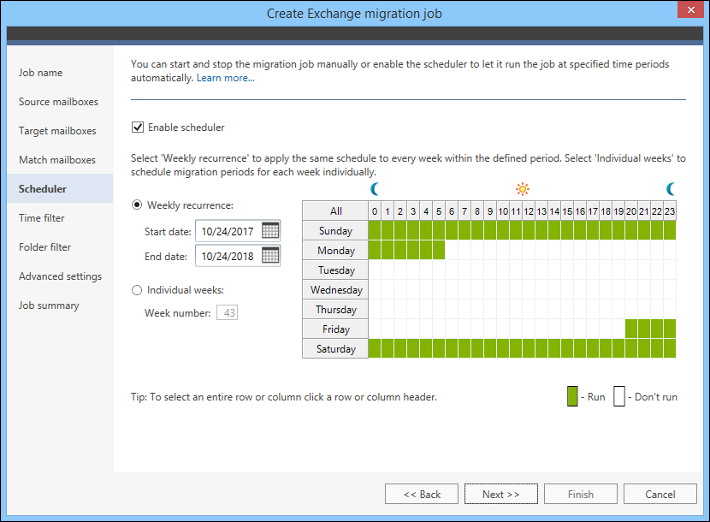Select hour 20 column header
710x522 pixels.
pyautogui.click(x=631, y=211)
